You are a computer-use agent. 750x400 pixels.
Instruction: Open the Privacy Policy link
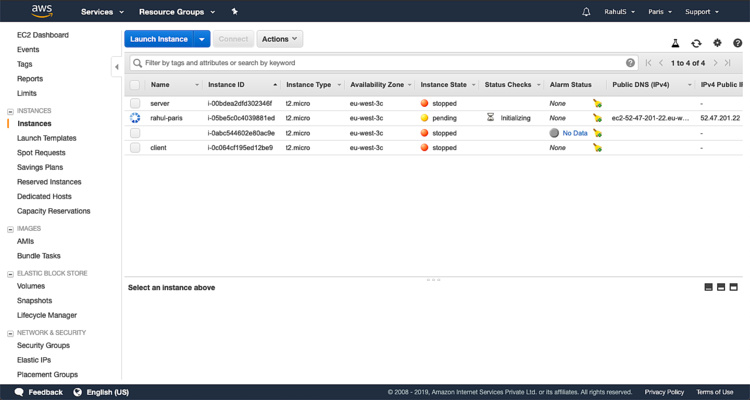(x=664, y=392)
